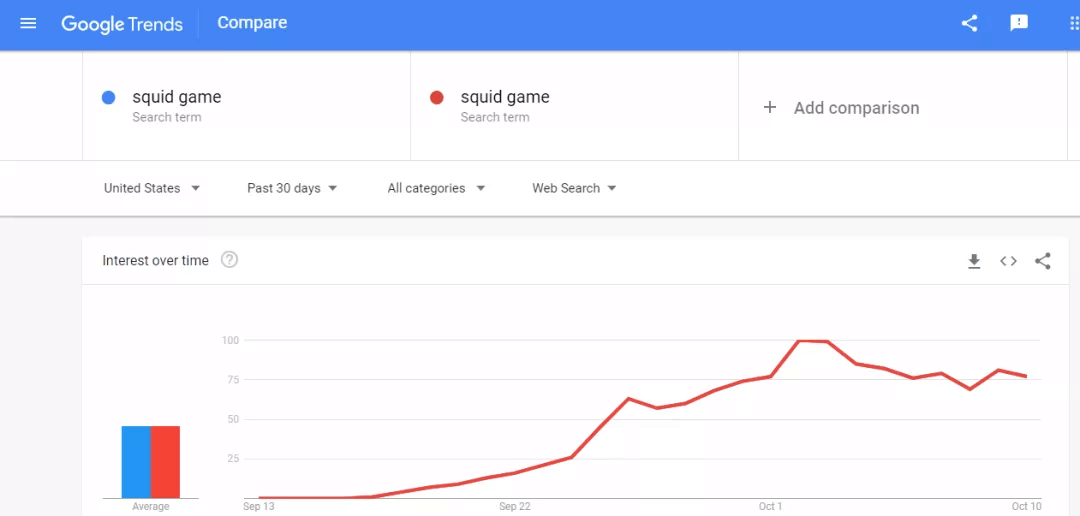Click the red line peak near Oct 1

click(x=799, y=340)
